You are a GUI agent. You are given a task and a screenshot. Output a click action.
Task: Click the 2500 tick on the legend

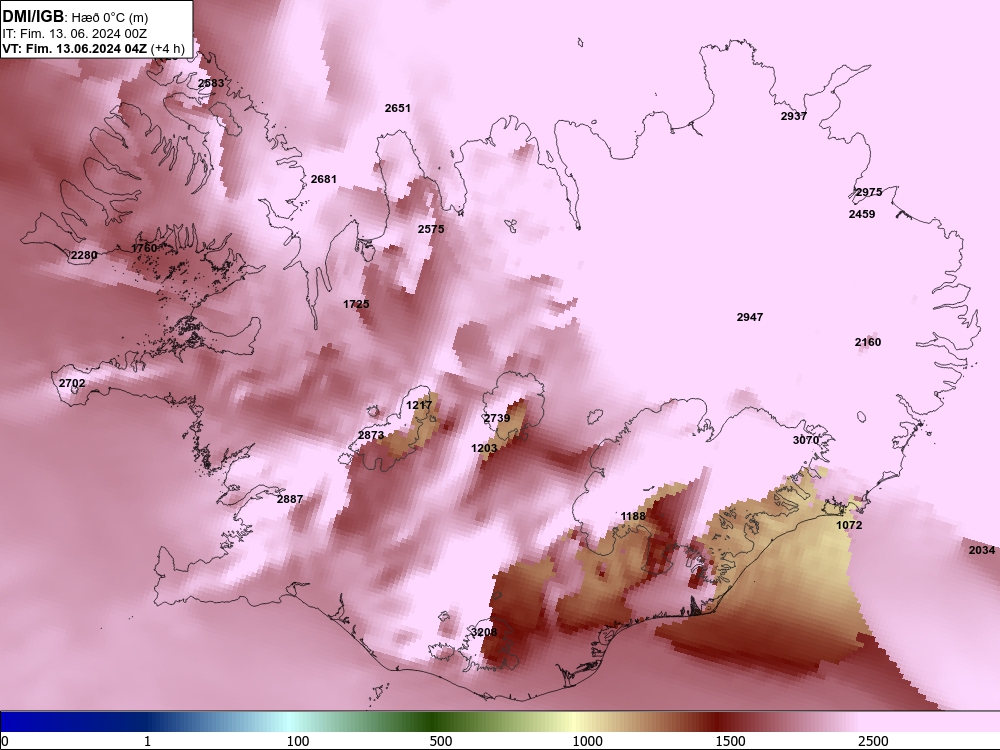(873, 741)
